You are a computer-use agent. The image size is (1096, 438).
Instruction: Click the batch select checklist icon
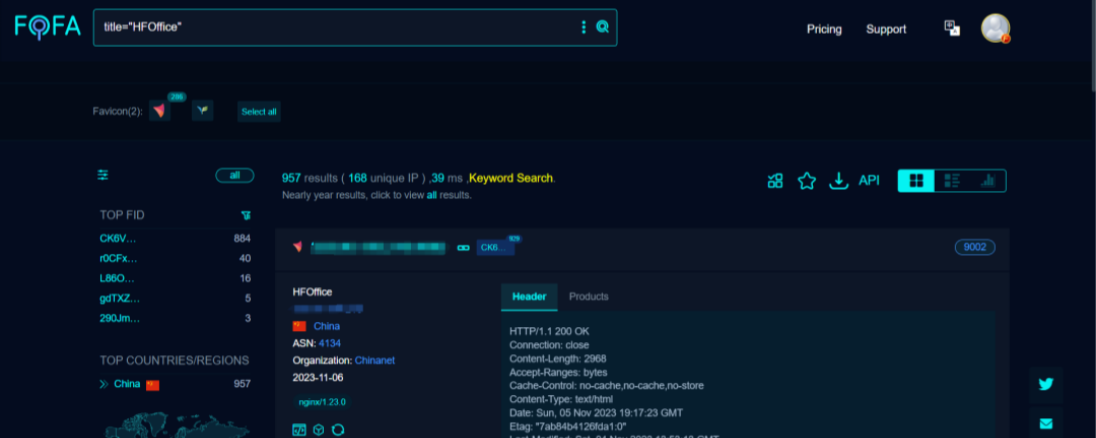[774, 181]
